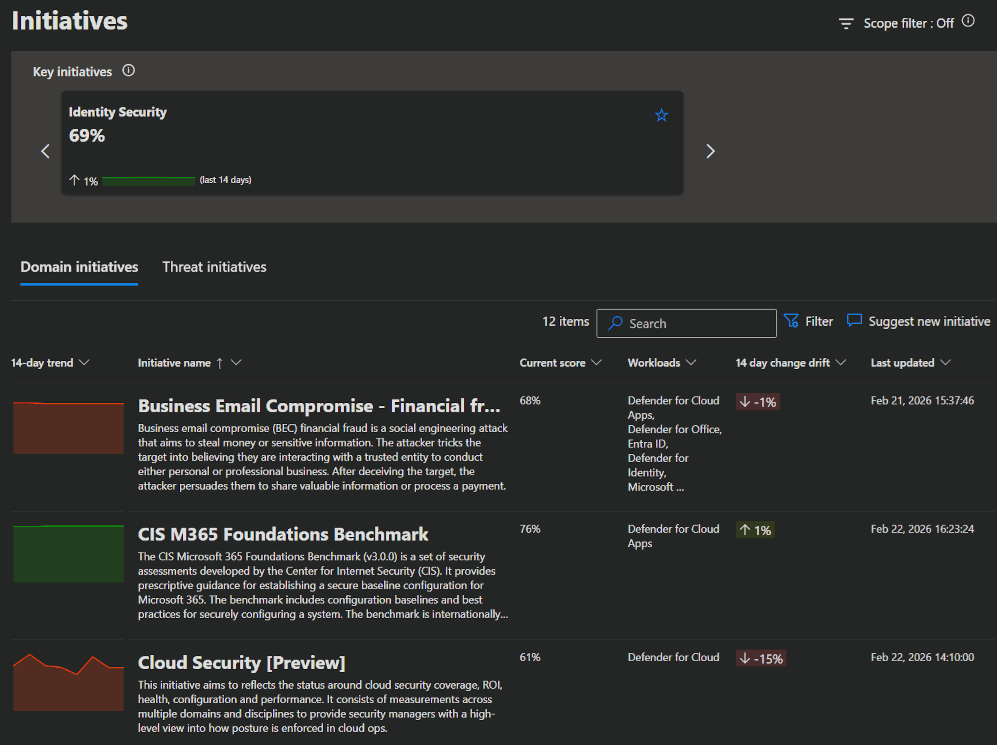The height and width of the screenshot is (745, 997).
Task: Click the Business Email Compromise trend chart
Action: [68, 427]
